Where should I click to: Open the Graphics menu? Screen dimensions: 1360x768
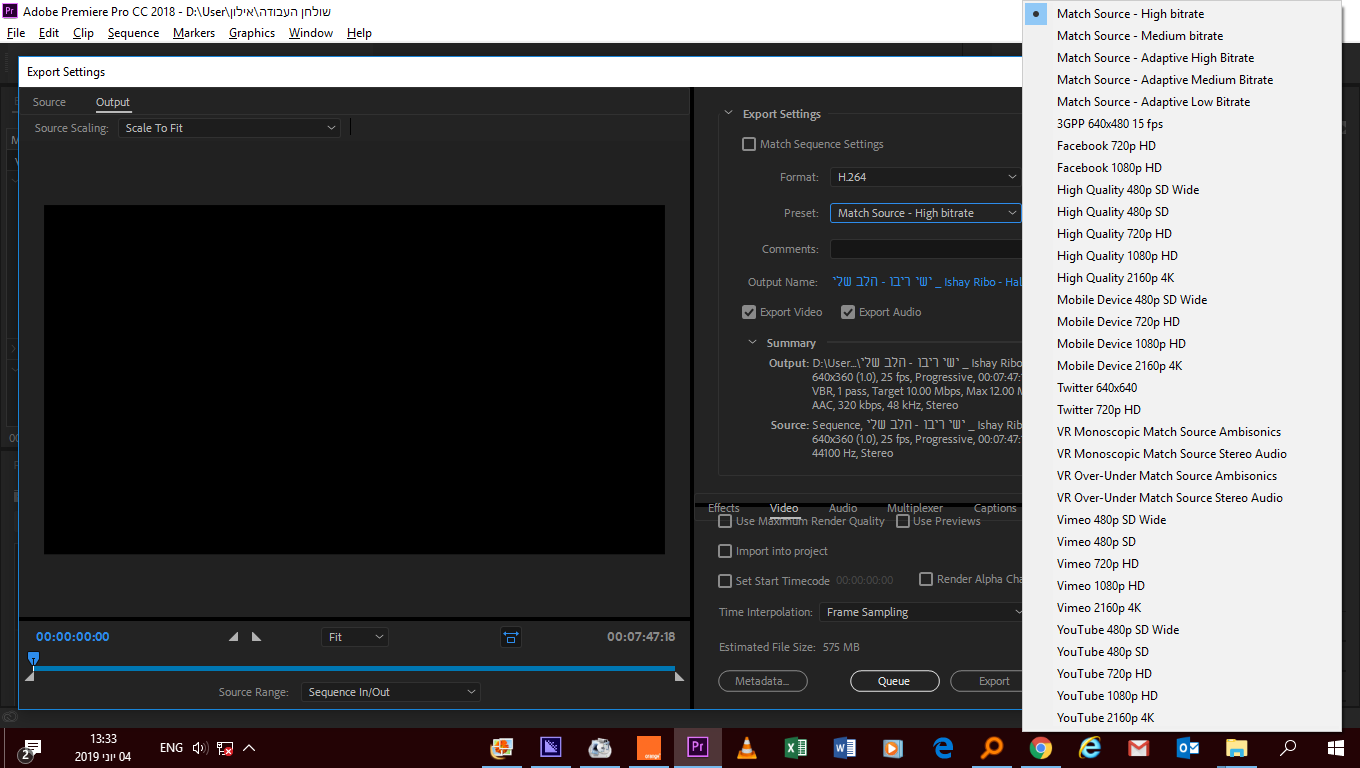point(252,33)
